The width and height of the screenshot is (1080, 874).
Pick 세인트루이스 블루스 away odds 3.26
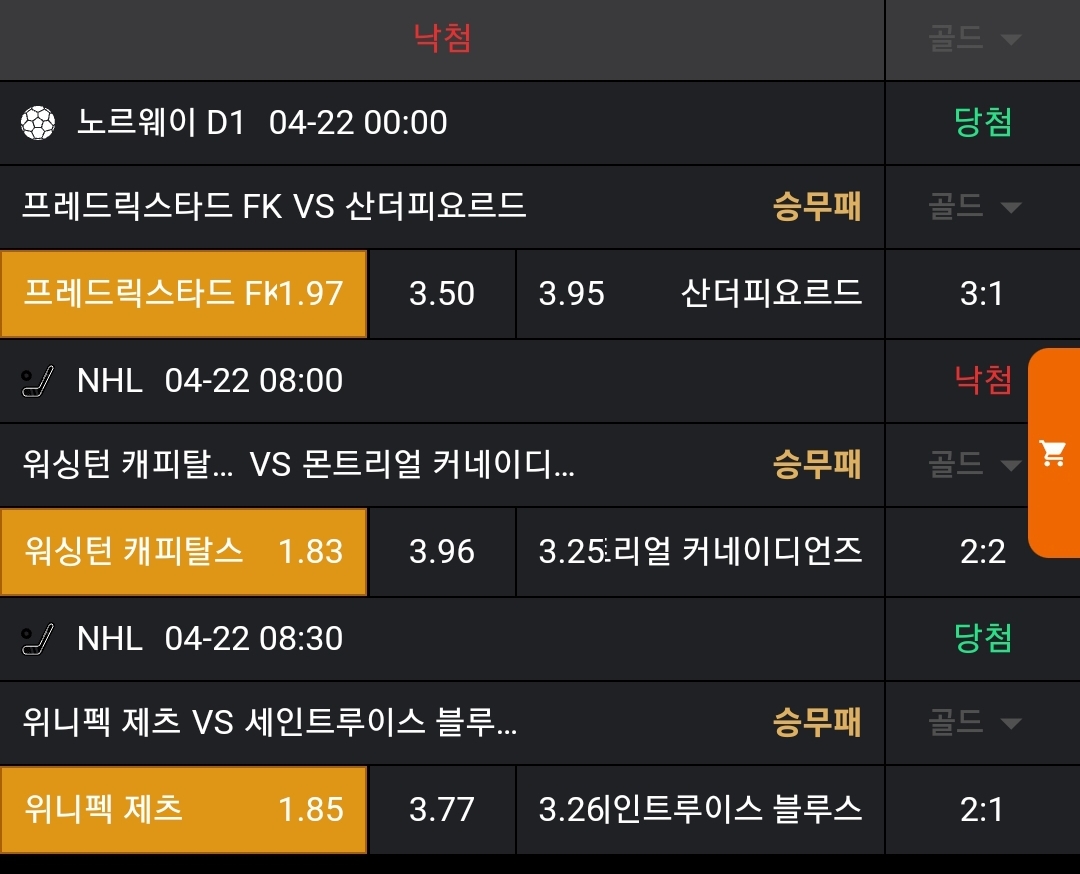tap(700, 809)
